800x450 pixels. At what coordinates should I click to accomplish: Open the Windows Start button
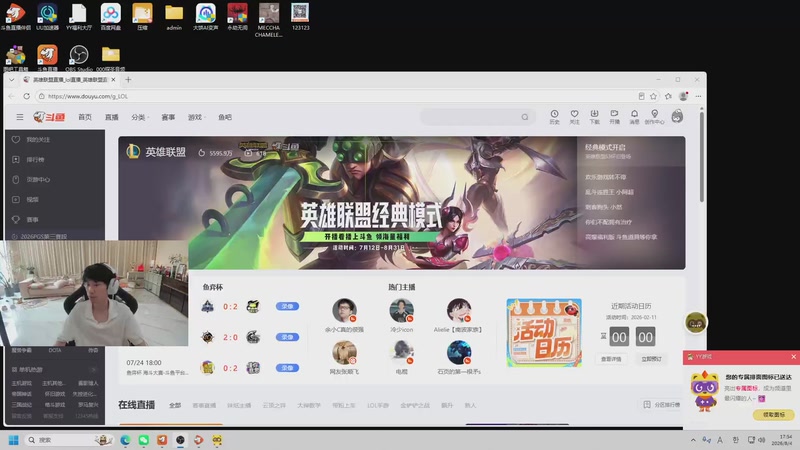[x=14, y=440]
